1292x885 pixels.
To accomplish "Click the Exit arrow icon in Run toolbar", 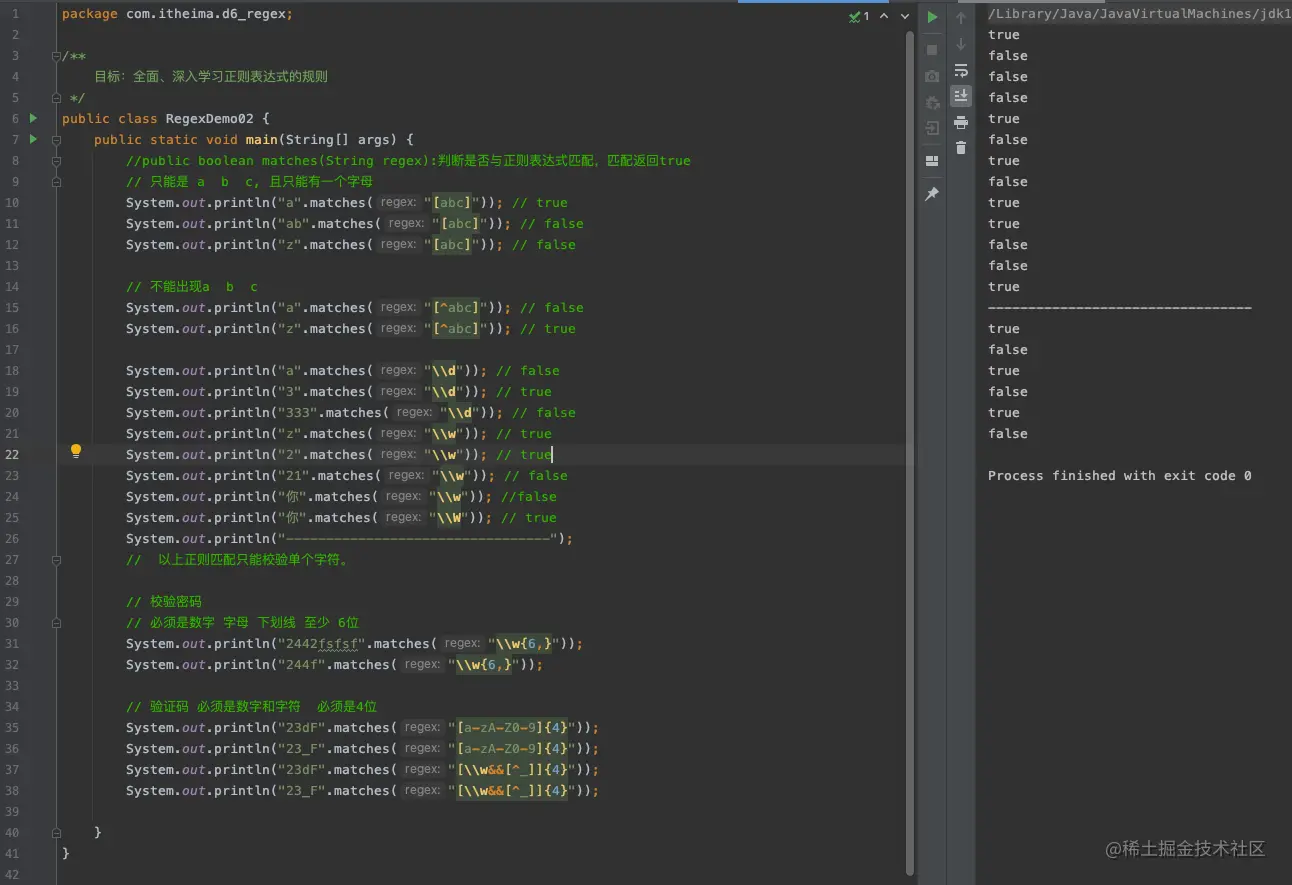I will coord(932,128).
